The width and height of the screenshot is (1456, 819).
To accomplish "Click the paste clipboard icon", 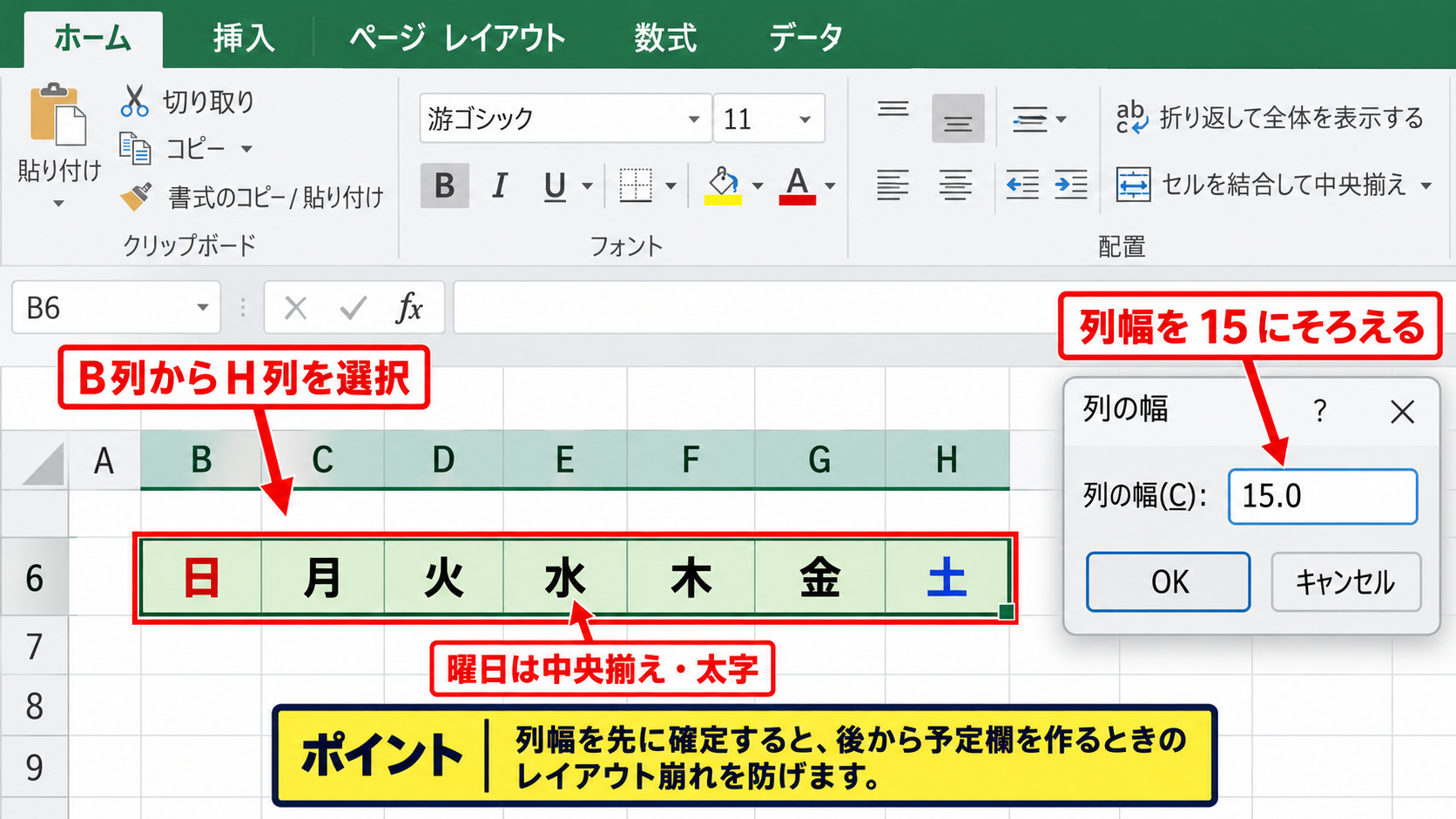I will pos(58,114).
